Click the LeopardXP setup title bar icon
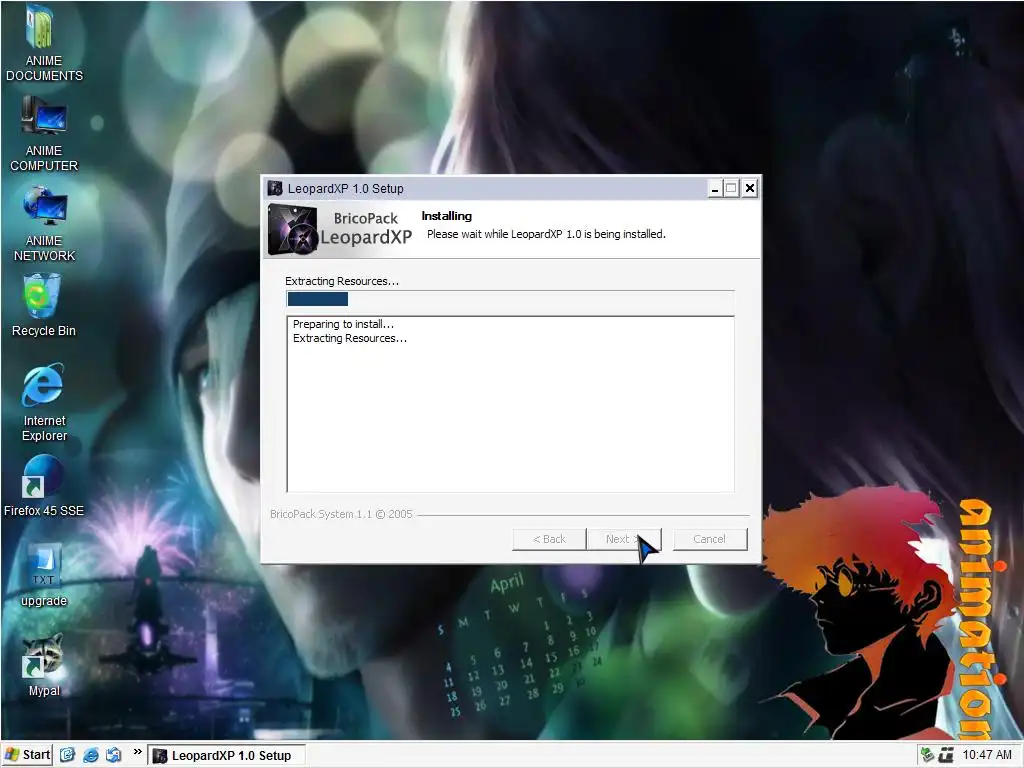The width and height of the screenshot is (1024, 768). (x=275, y=189)
